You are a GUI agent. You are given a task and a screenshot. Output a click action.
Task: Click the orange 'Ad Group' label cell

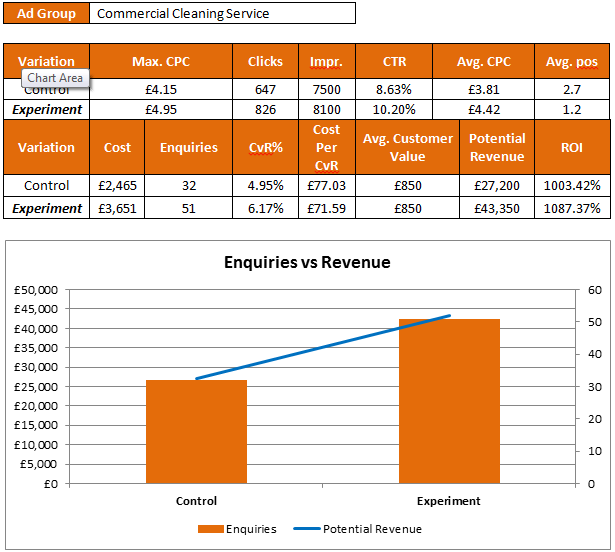46,13
